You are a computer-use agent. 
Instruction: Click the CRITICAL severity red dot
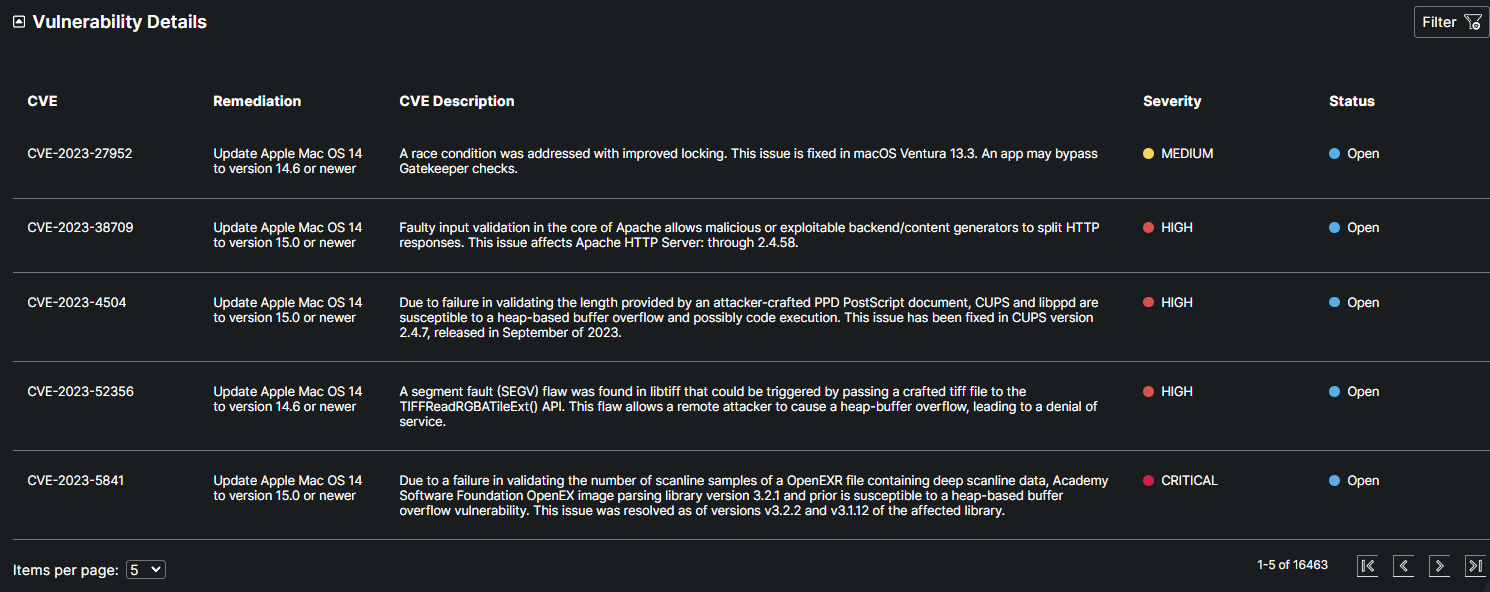pos(1149,481)
